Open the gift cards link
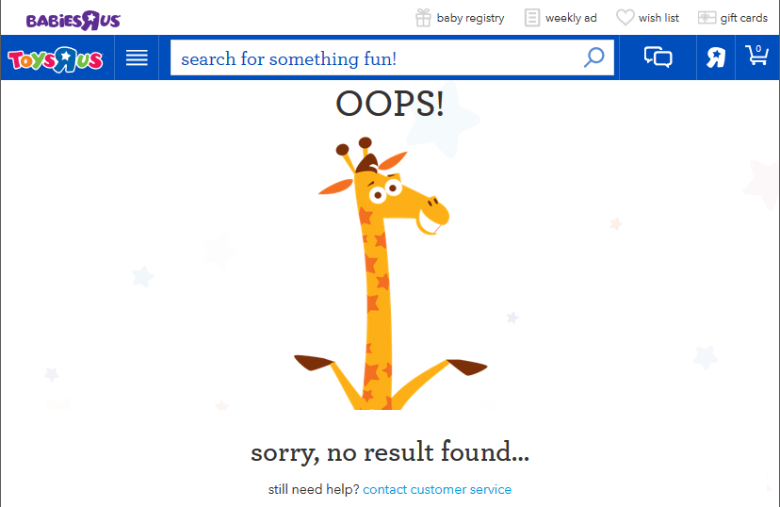 coord(744,18)
